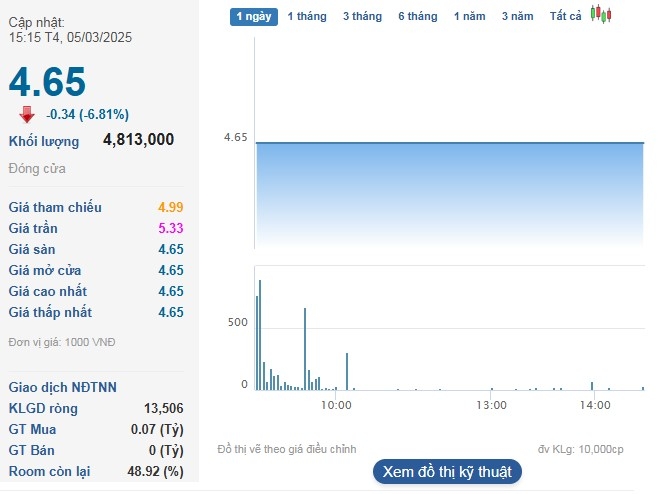
Task: Click the large 4.65 current price
Action: point(47,82)
